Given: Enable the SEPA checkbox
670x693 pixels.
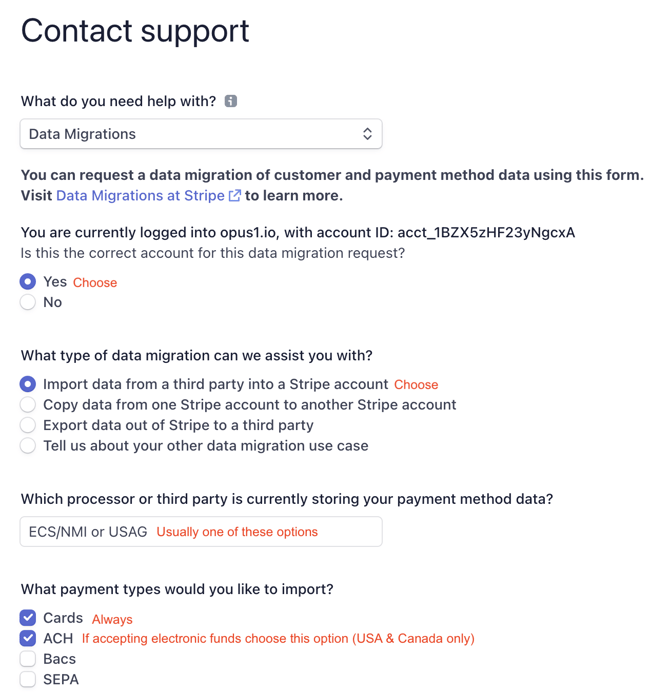Looking at the screenshot, I should coord(28,679).
